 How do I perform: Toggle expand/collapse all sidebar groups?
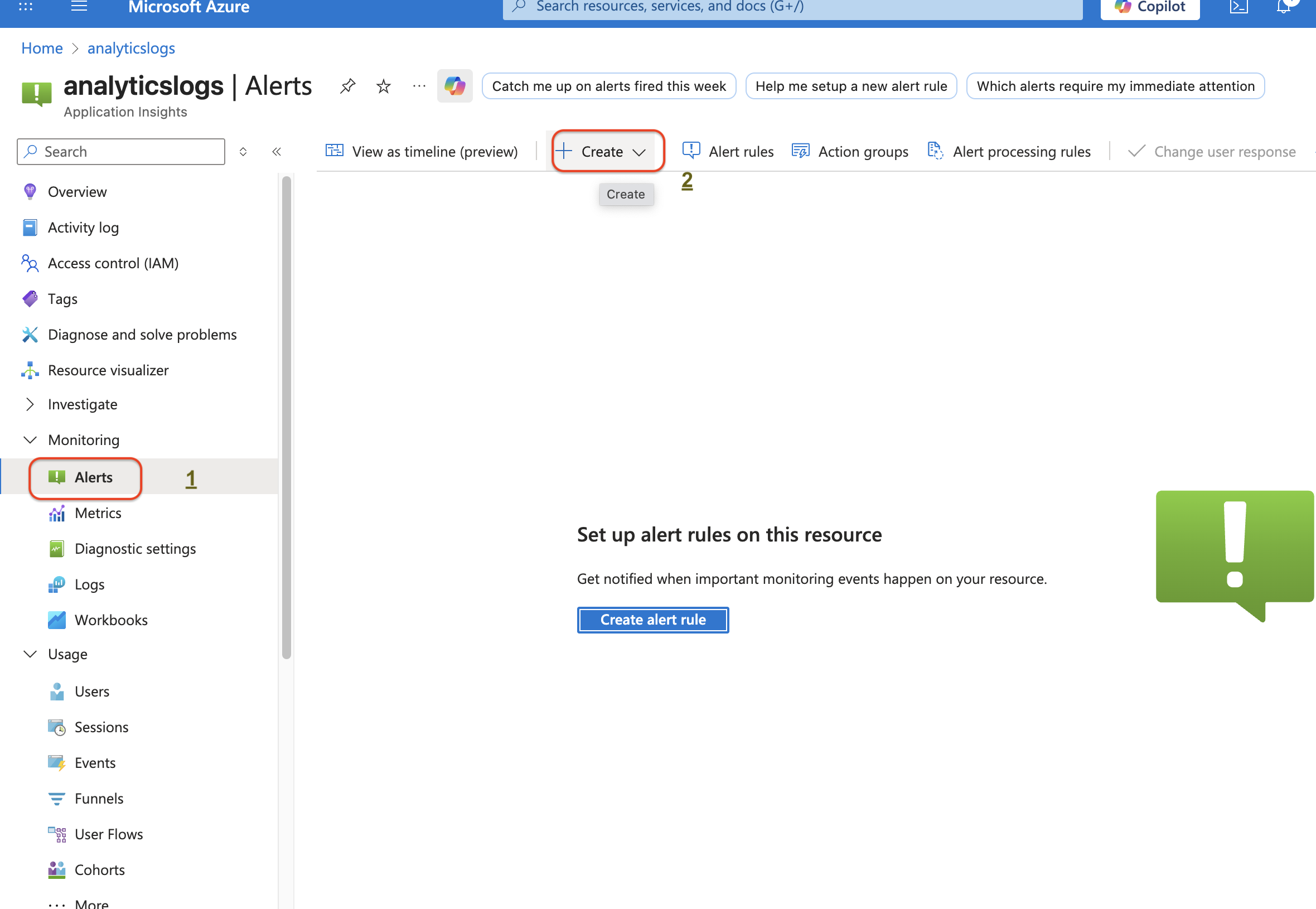coord(243,152)
